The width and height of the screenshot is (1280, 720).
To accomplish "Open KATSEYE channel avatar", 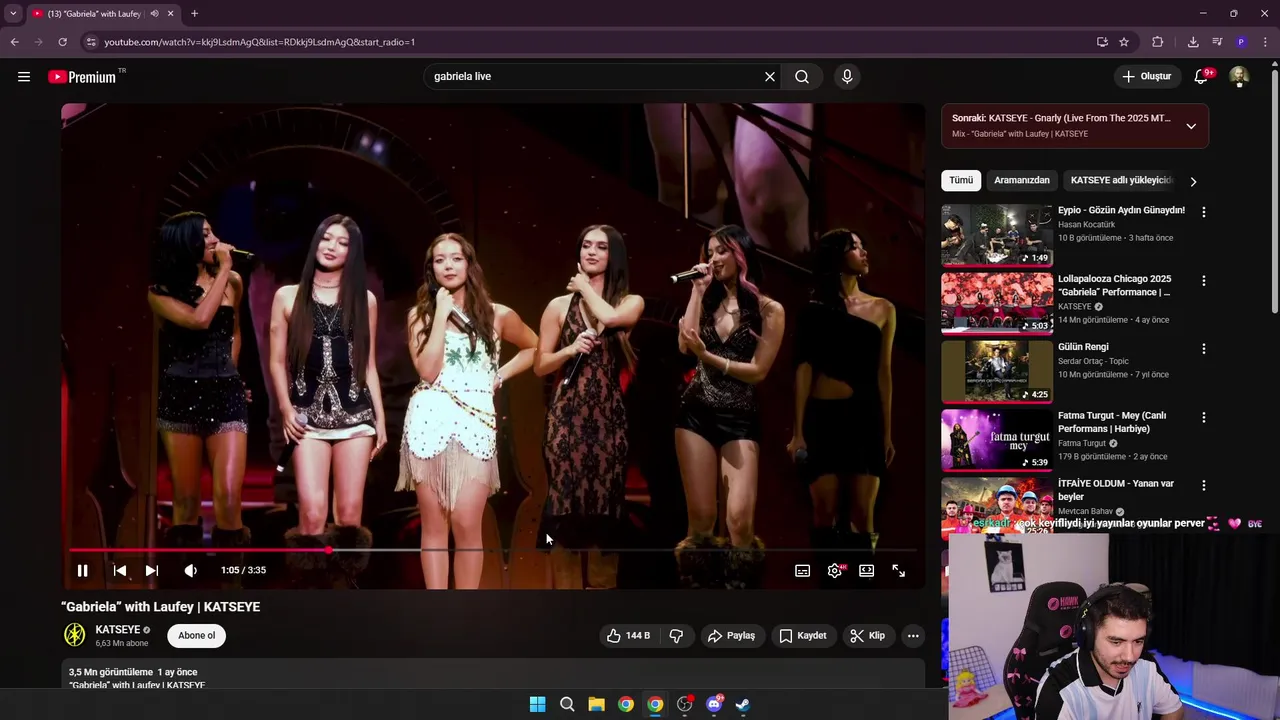I will [74, 635].
